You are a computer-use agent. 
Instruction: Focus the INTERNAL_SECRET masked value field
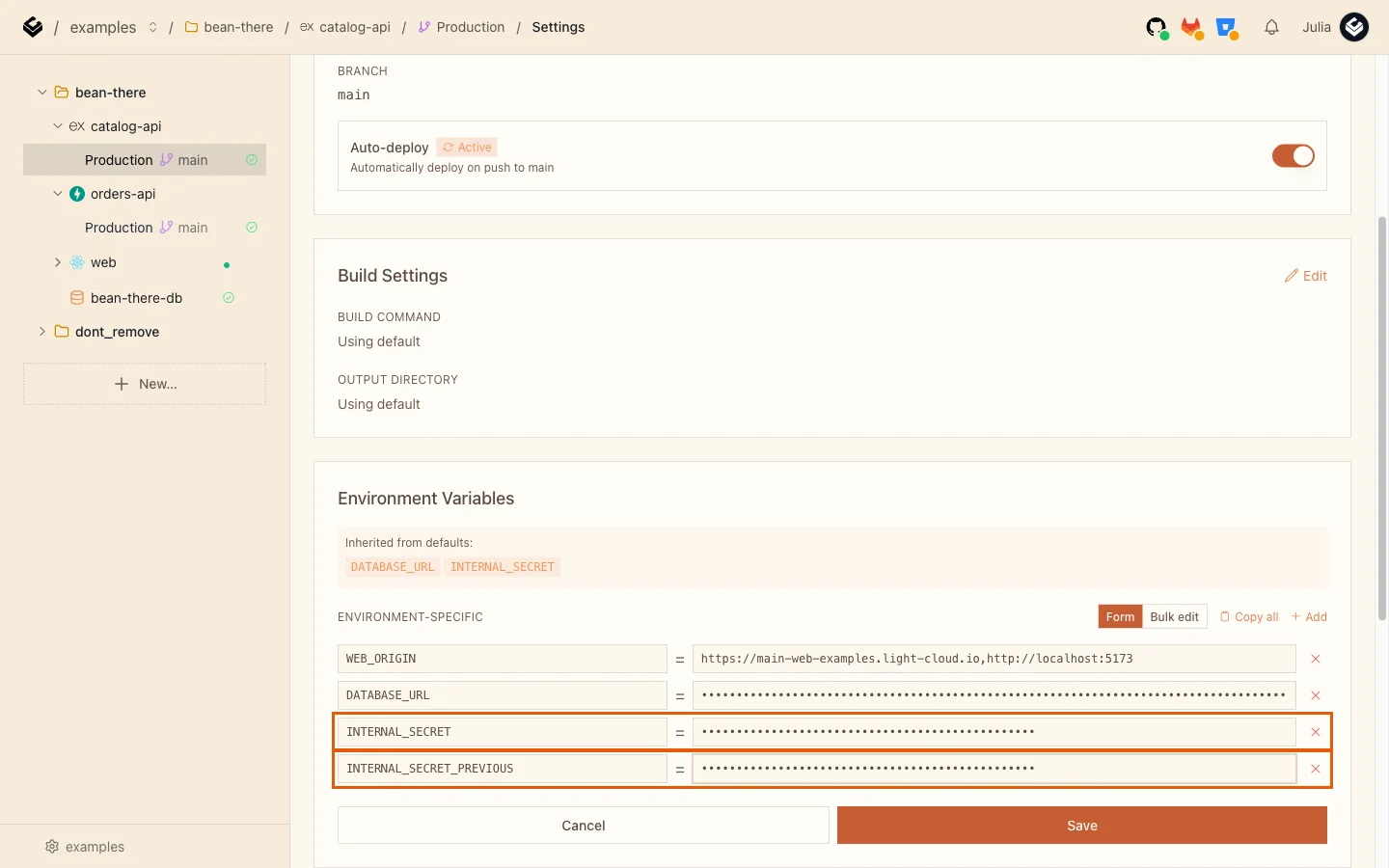click(x=994, y=732)
